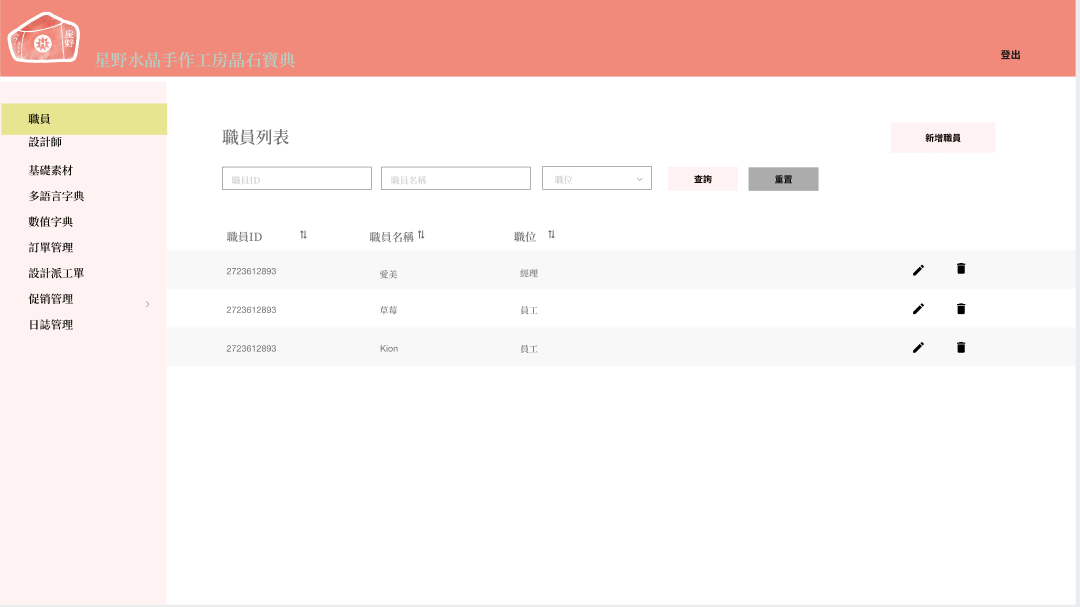Screen dimensions: 1080x607
Task: Go to 訂單管理 in the sidebar
Action: [50, 248]
